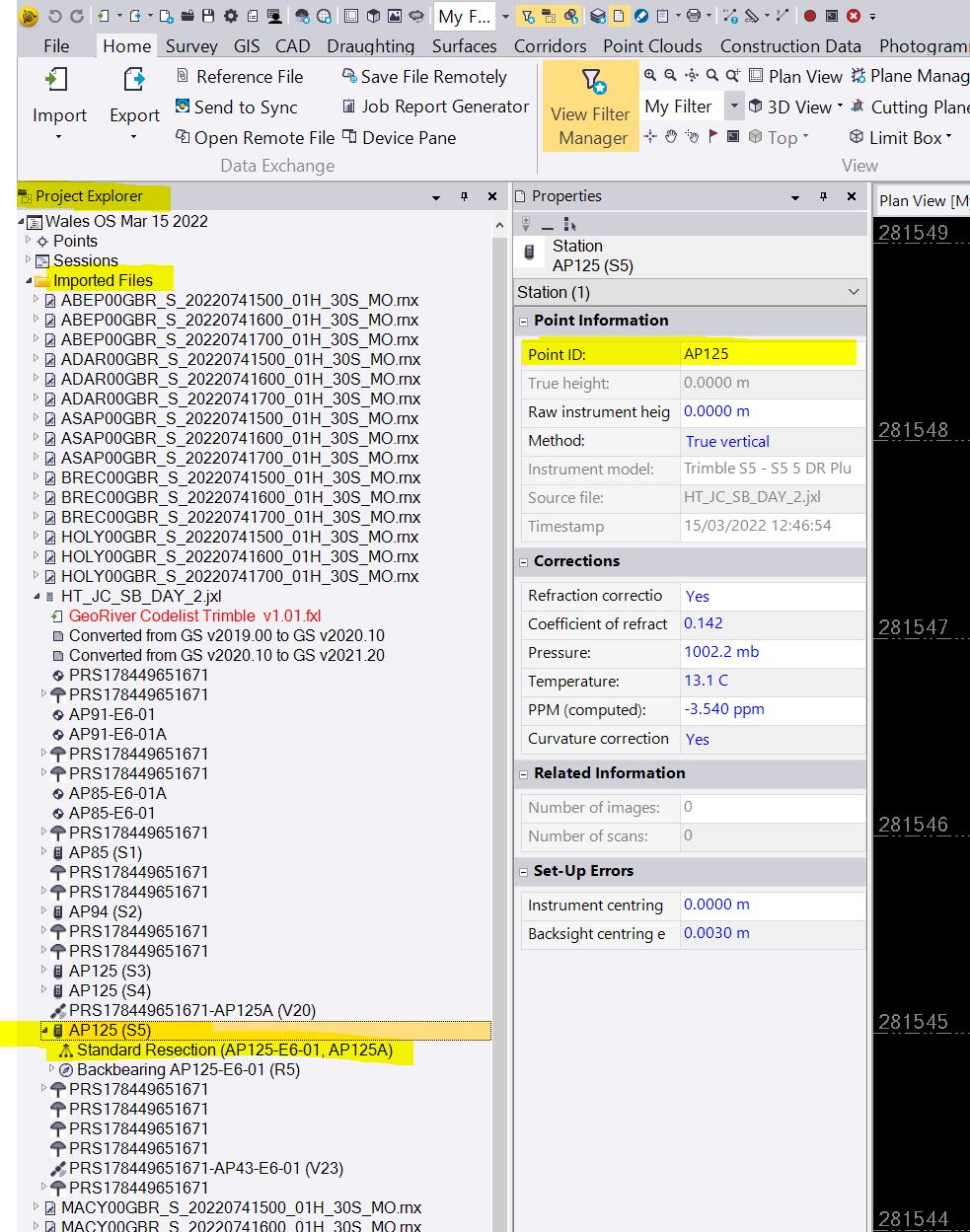The image size is (970, 1232).
Task: Switch to the GIS ribbon tab
Action: [247, 45]
